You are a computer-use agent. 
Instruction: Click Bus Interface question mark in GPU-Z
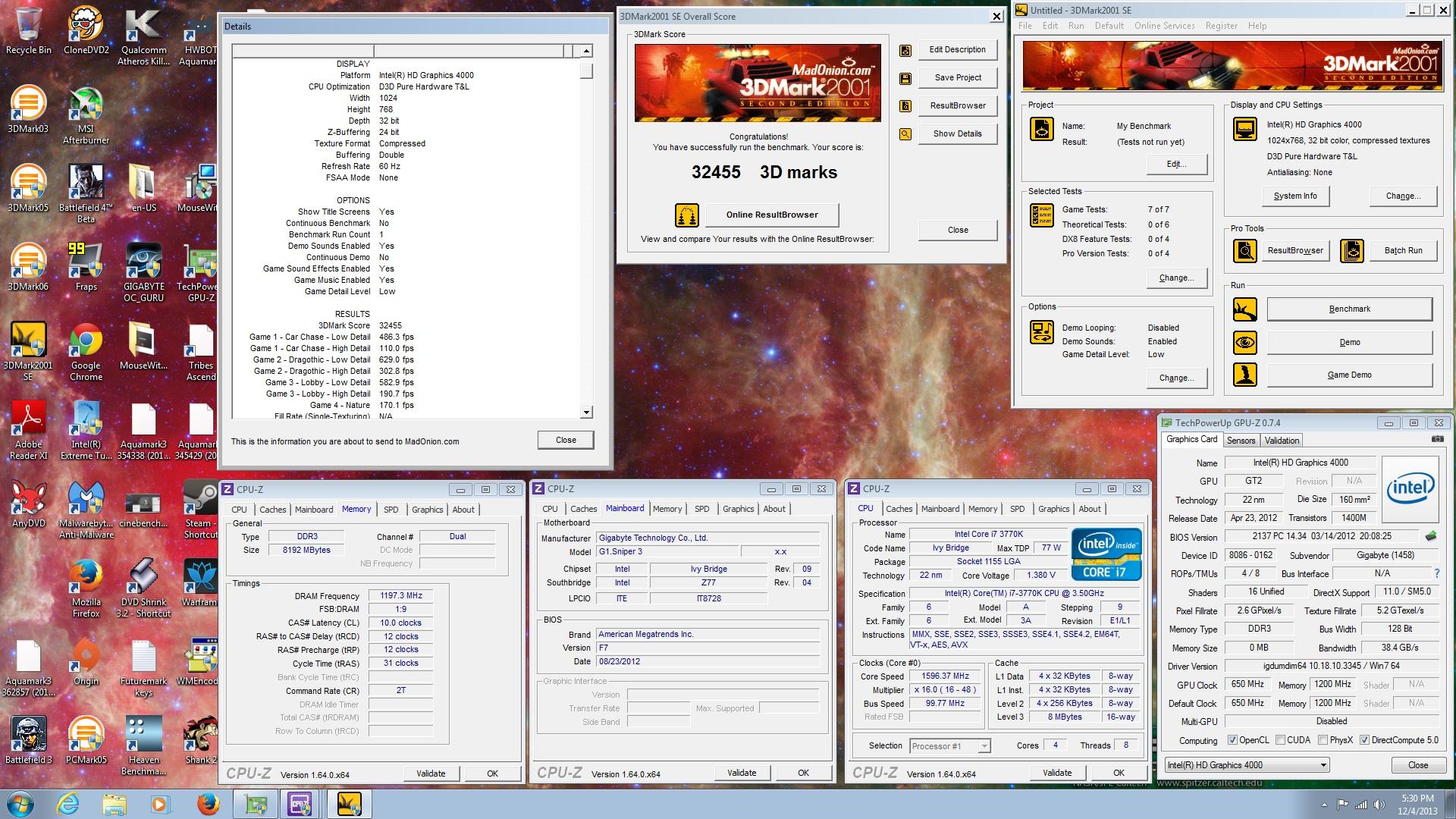pos(1436,574)
